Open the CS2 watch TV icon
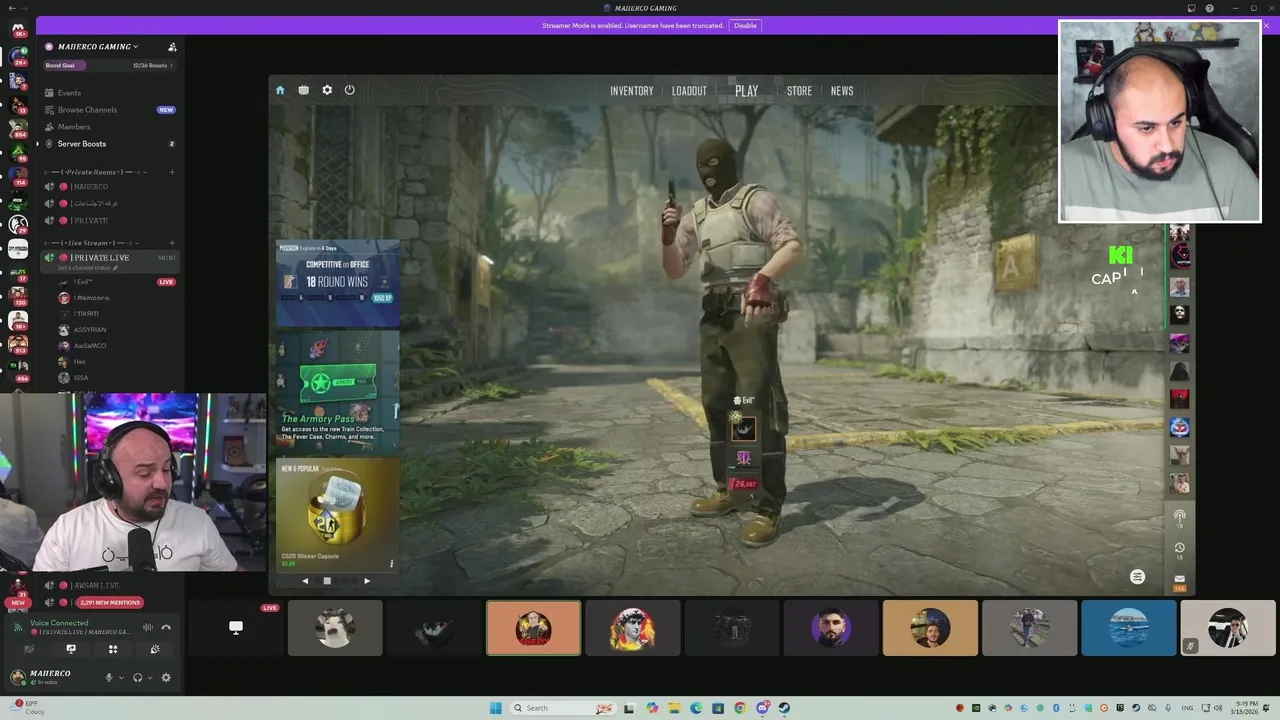 [304, 90]
